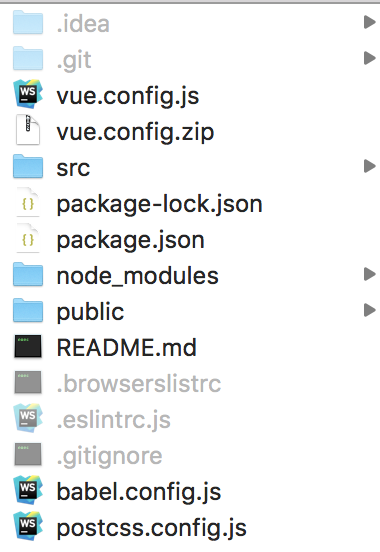Select the node_modules folder name
Screen dimensions: 380x552
[138, 276]
